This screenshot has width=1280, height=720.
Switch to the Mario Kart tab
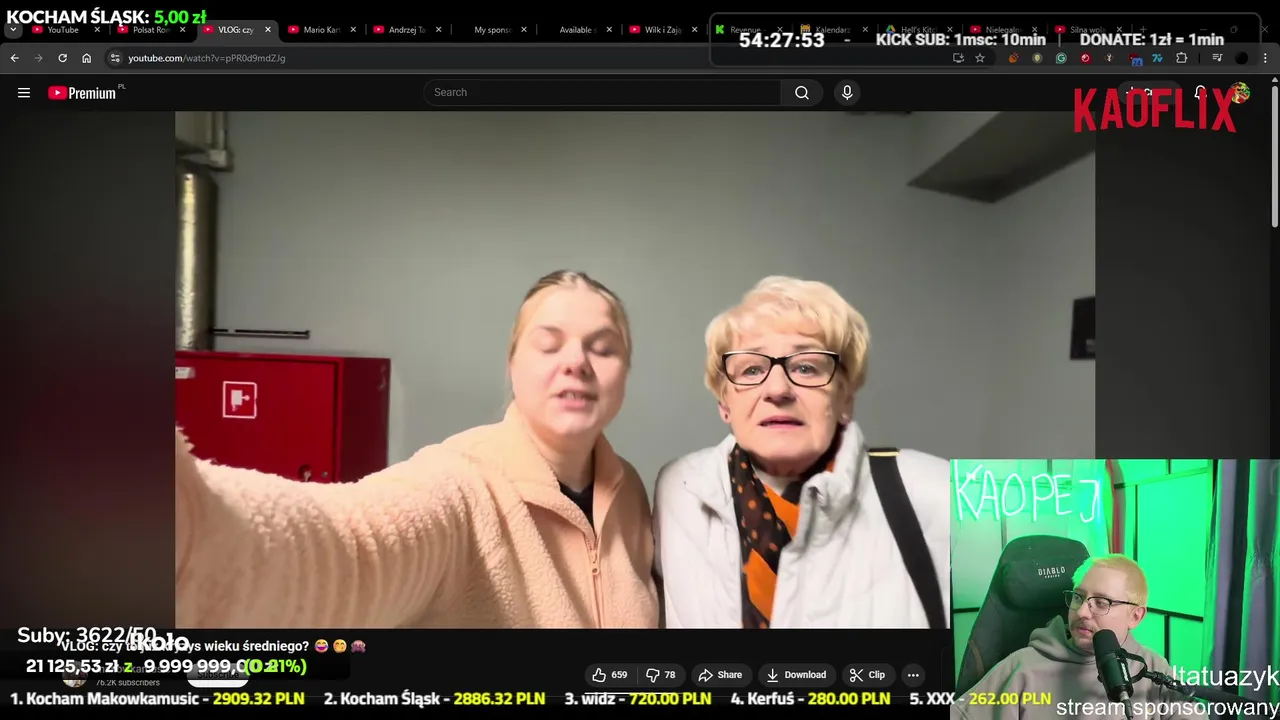point(321,30)
